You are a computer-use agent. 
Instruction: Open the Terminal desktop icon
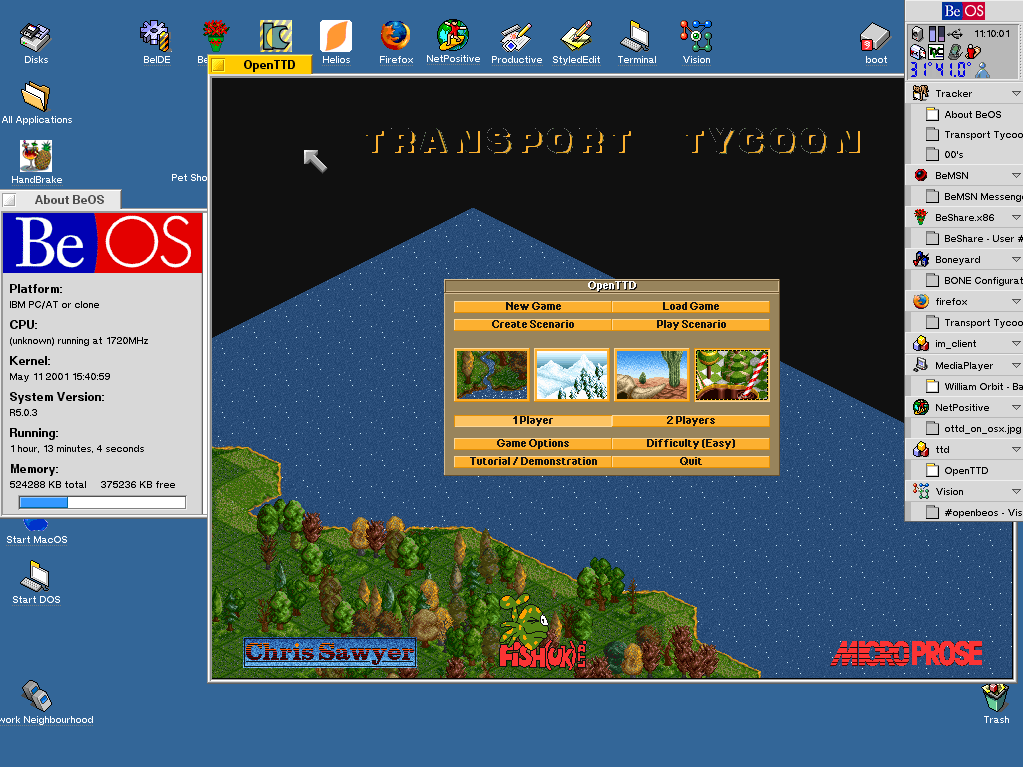click(637, 44)
